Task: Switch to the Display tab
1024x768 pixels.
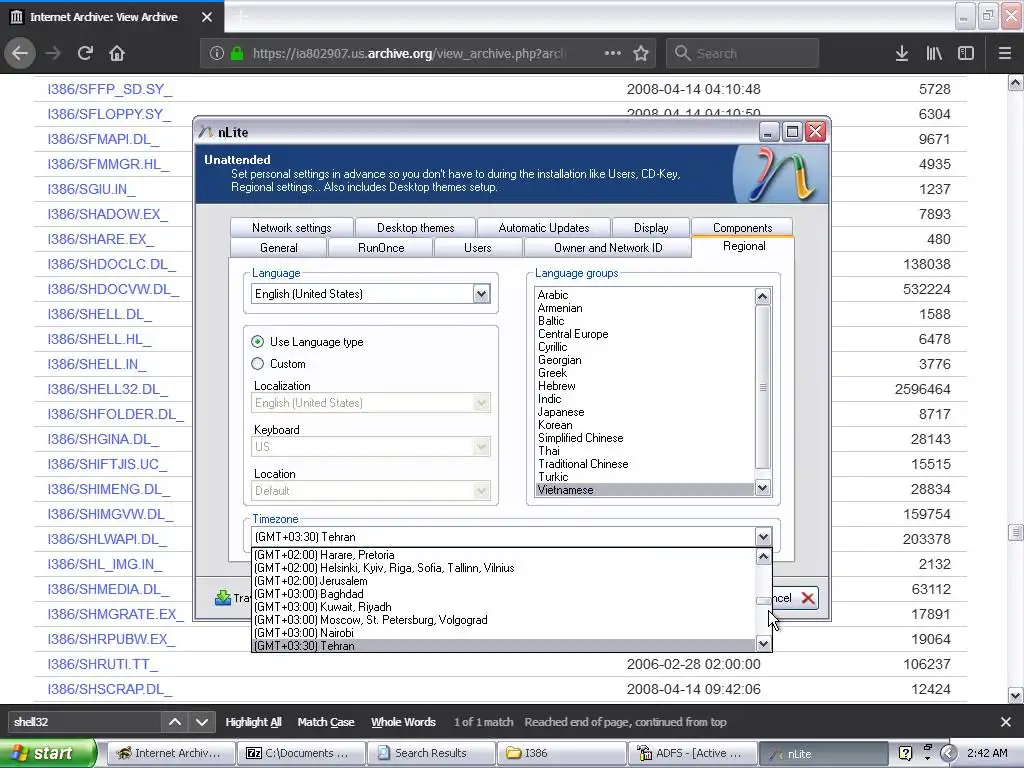Action: pos(651,227)
